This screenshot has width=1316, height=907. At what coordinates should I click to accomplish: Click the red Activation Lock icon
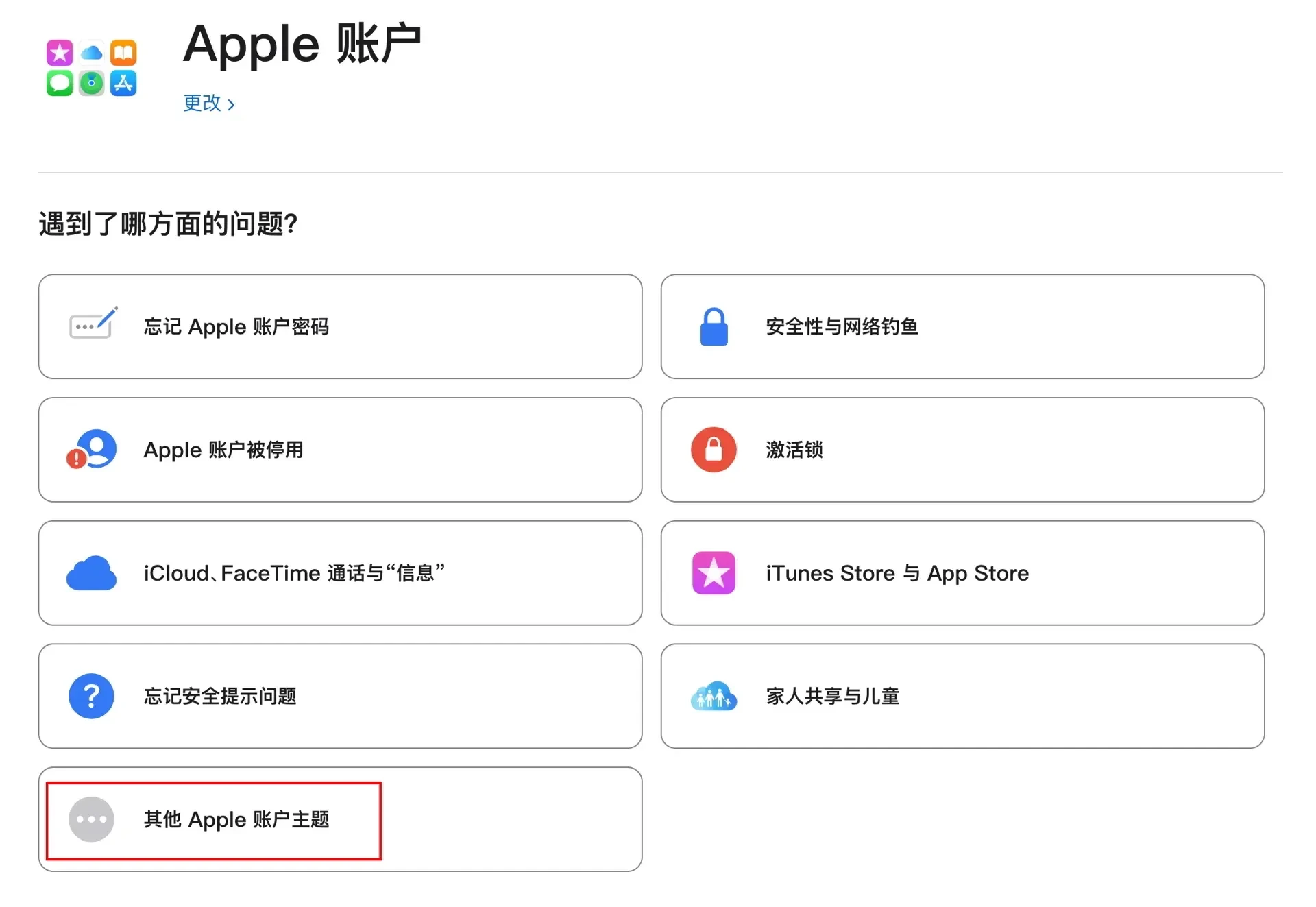click(714, 450)
